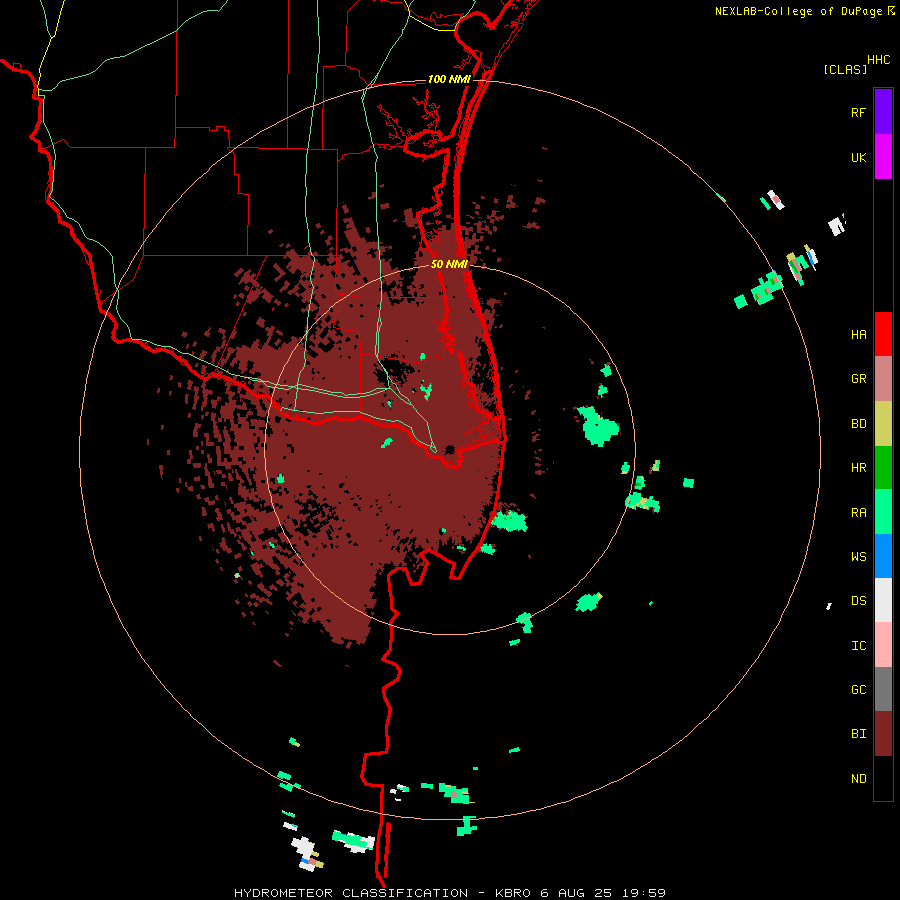Screen dimensions: 900x900
Task: Click the WS blue legend swatch
Action: pos(883,556)
